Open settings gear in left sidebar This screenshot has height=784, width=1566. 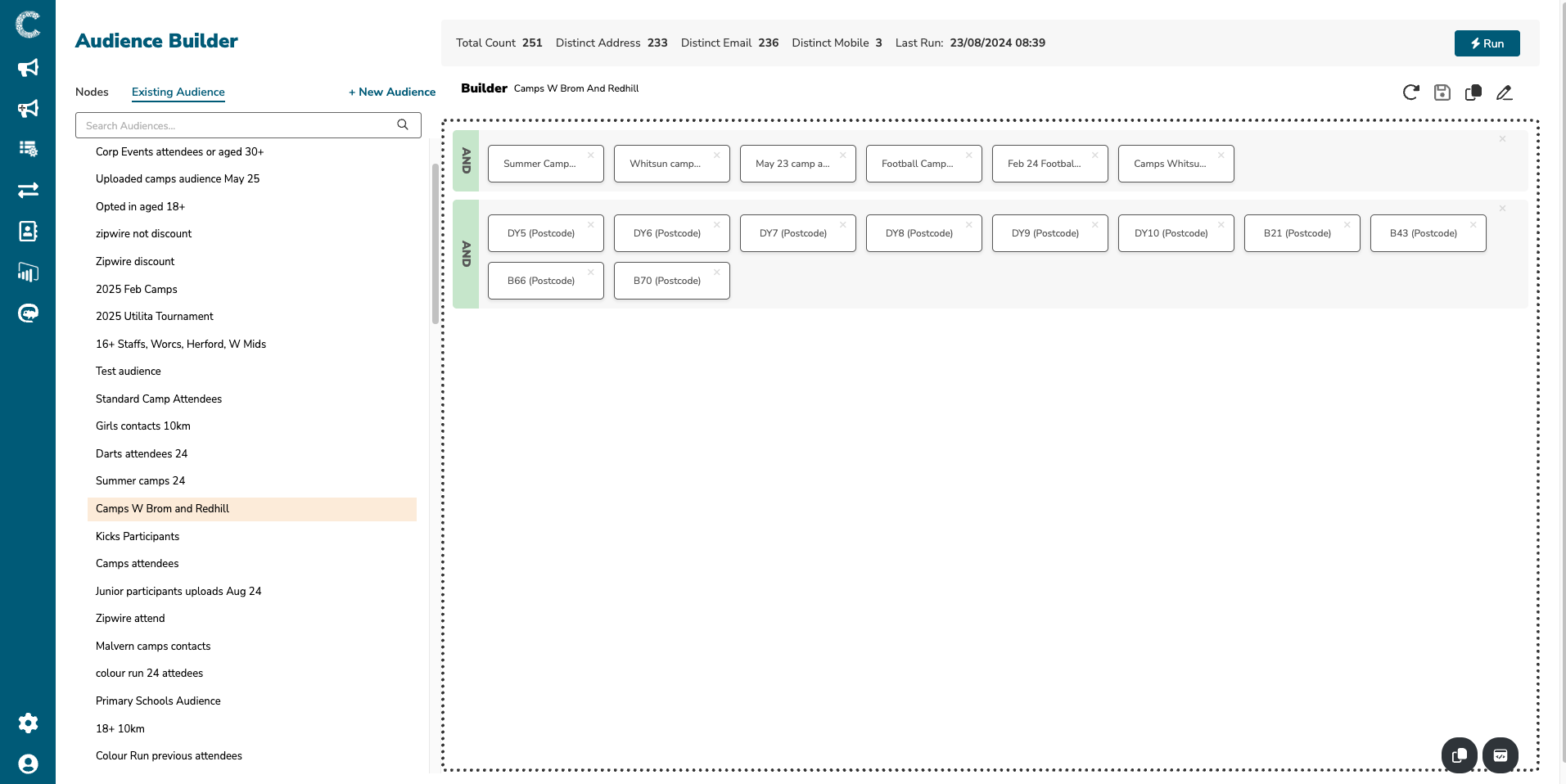28,723
